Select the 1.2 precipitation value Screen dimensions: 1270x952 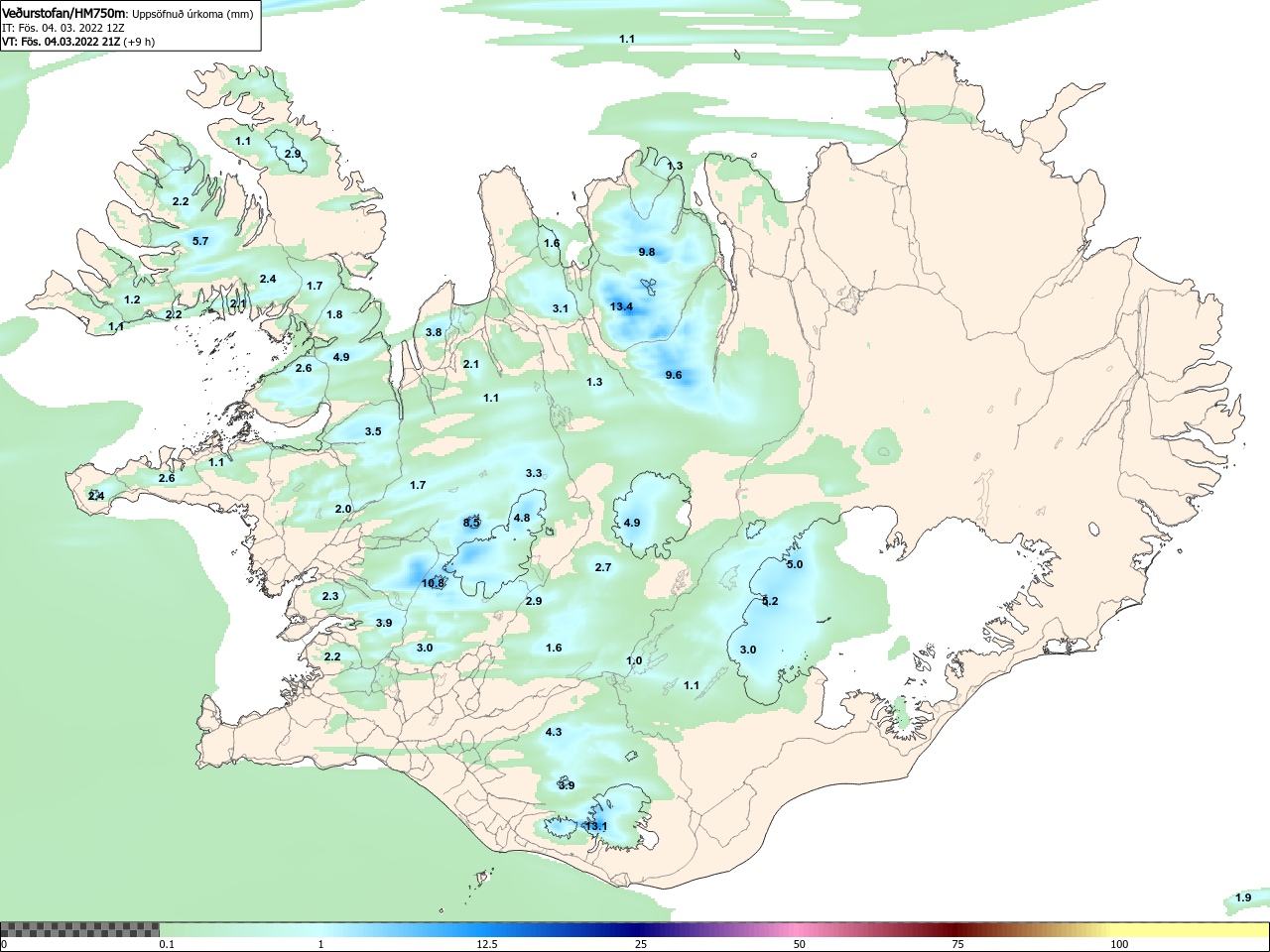[x=132, y=299]
